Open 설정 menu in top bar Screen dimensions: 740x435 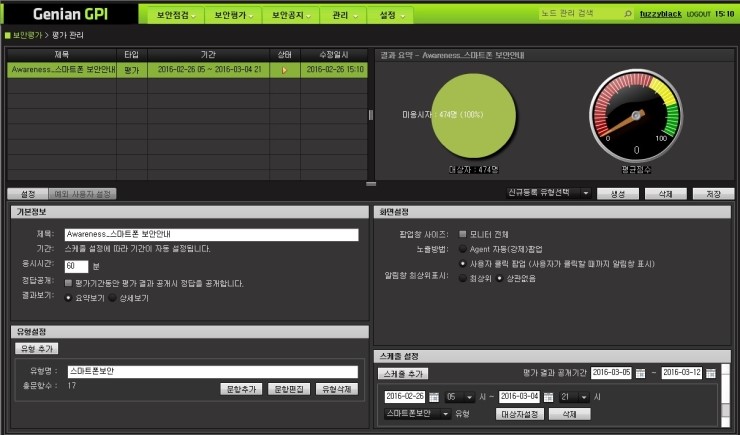(390, 15)
